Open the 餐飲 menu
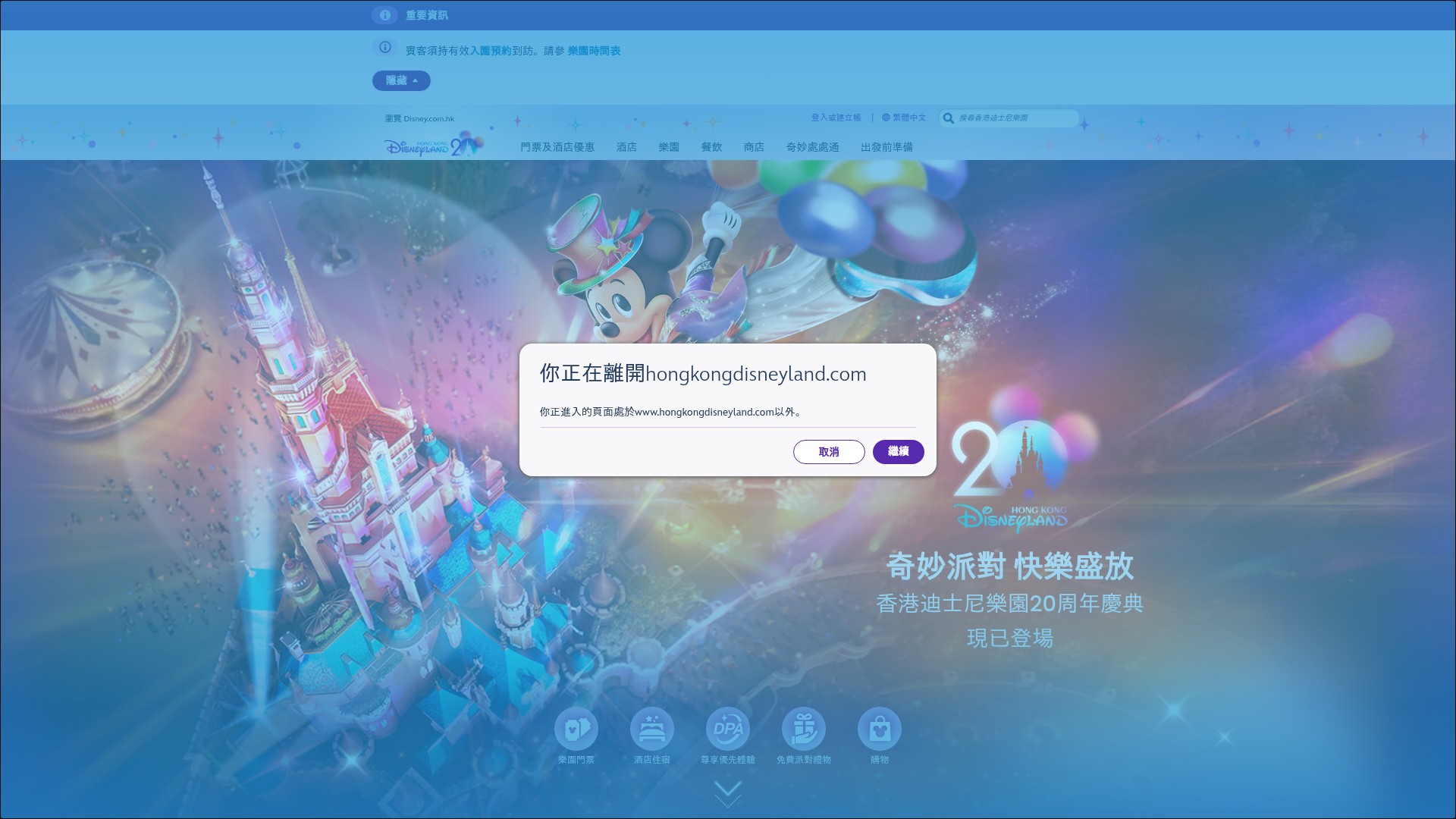Image resolution: width=1456 pixels, height=819 pixels. tap(711, 147)
